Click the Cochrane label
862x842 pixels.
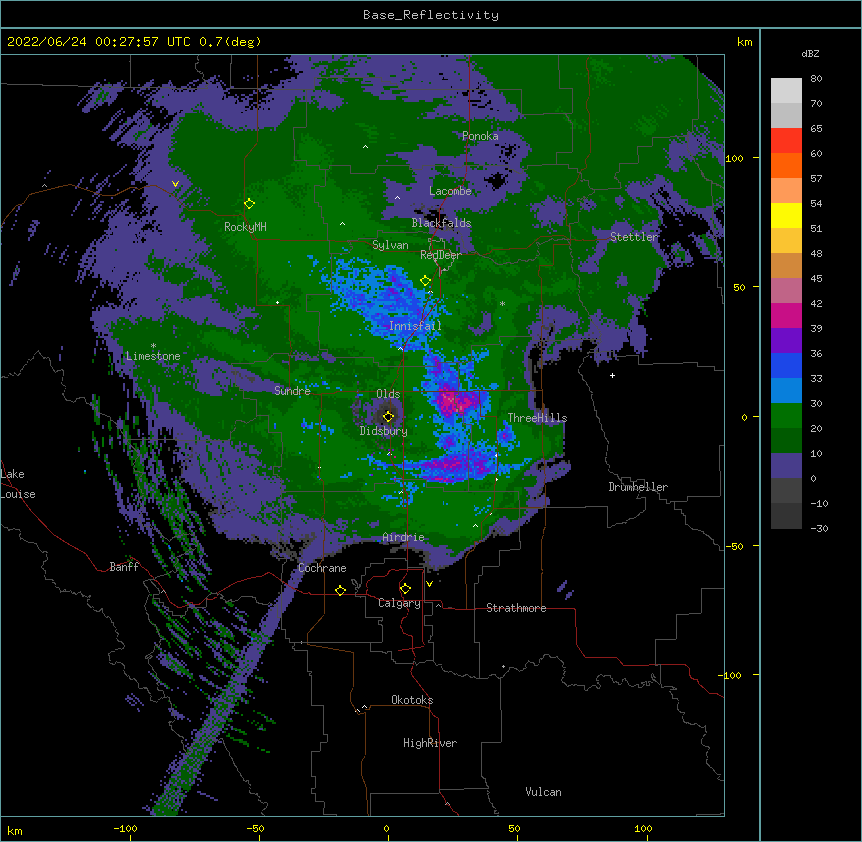(x=322, y=568)
